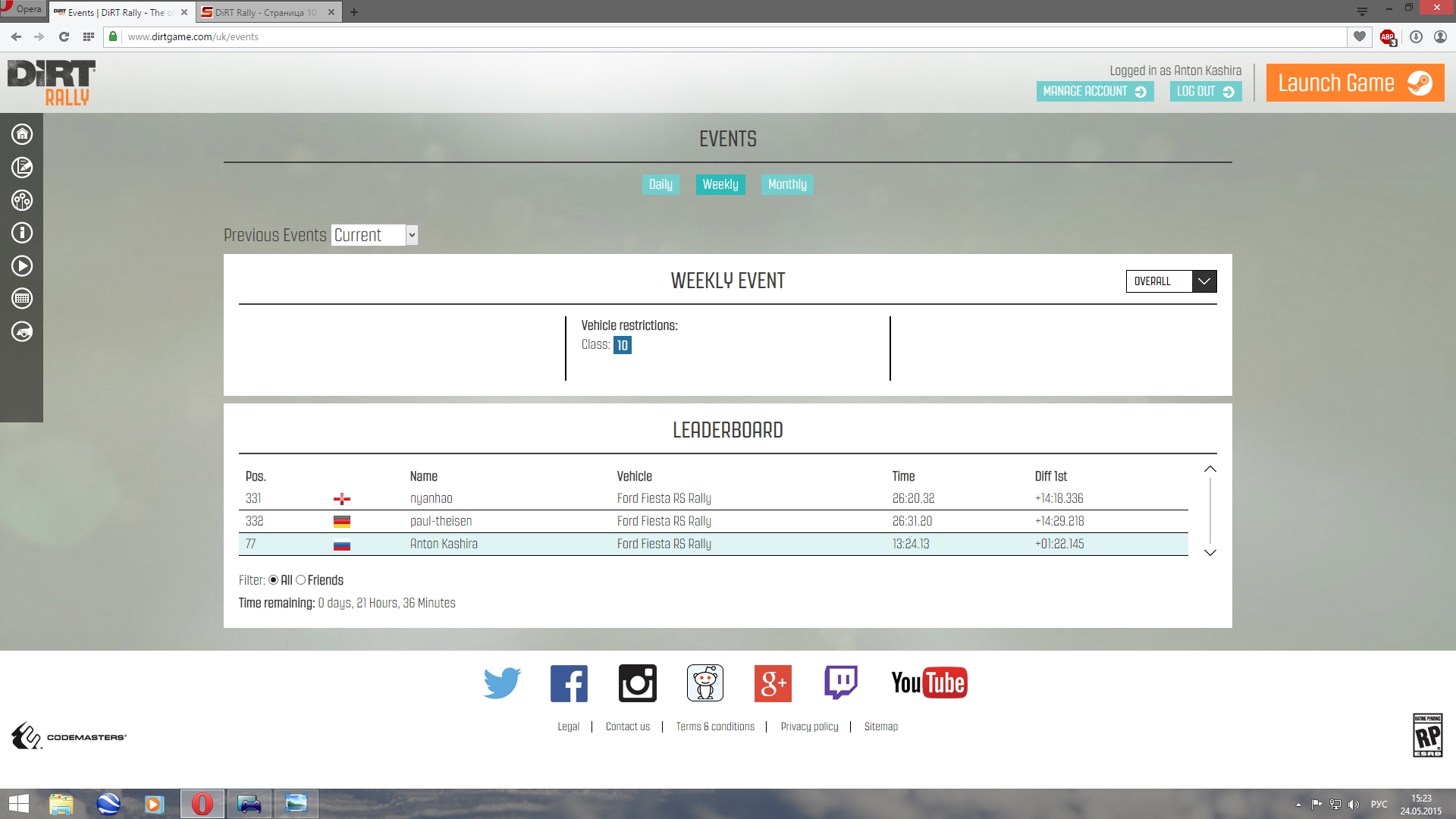
Task: Open the Twitch icon in footer
Action: coord(841,683)
